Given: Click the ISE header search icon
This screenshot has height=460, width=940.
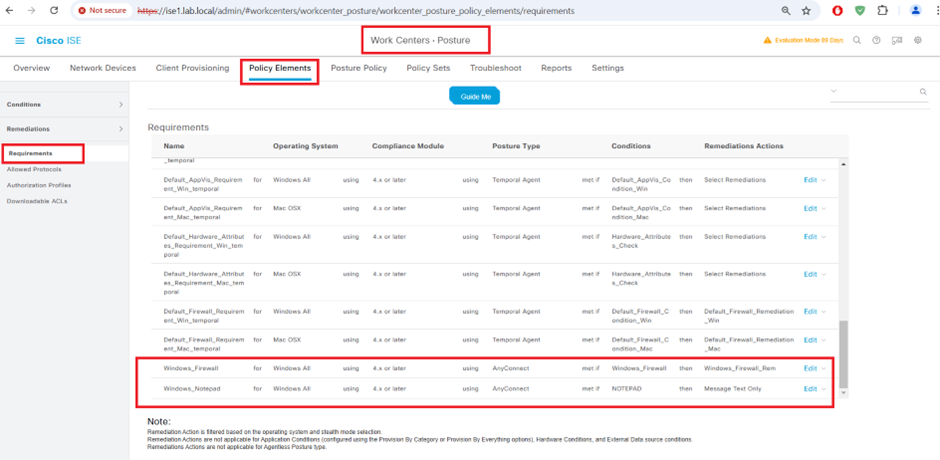Looking at the screenshot, I should [x=857, y=41].
